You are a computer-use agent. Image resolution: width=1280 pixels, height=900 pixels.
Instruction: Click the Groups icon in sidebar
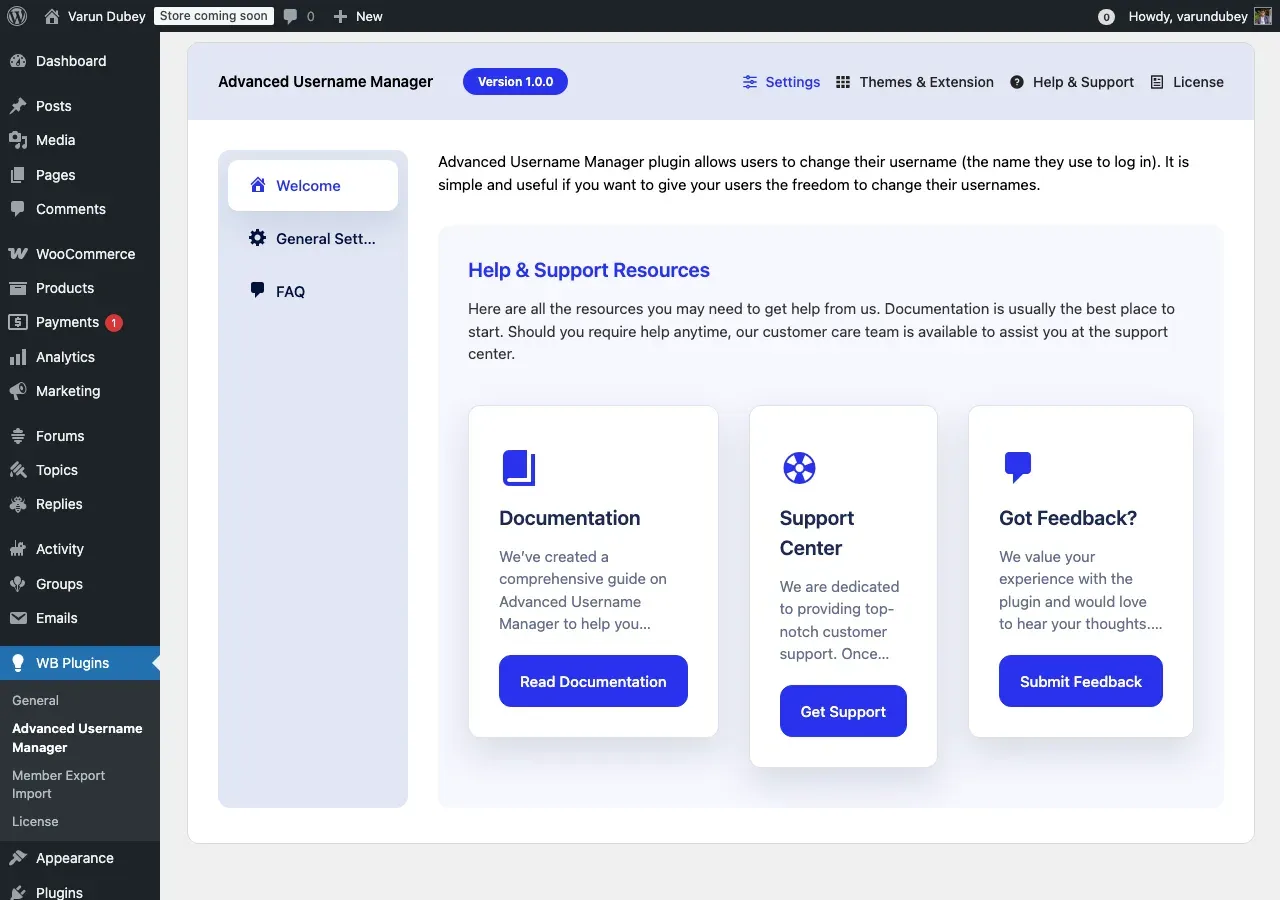[x=18, y=584]
